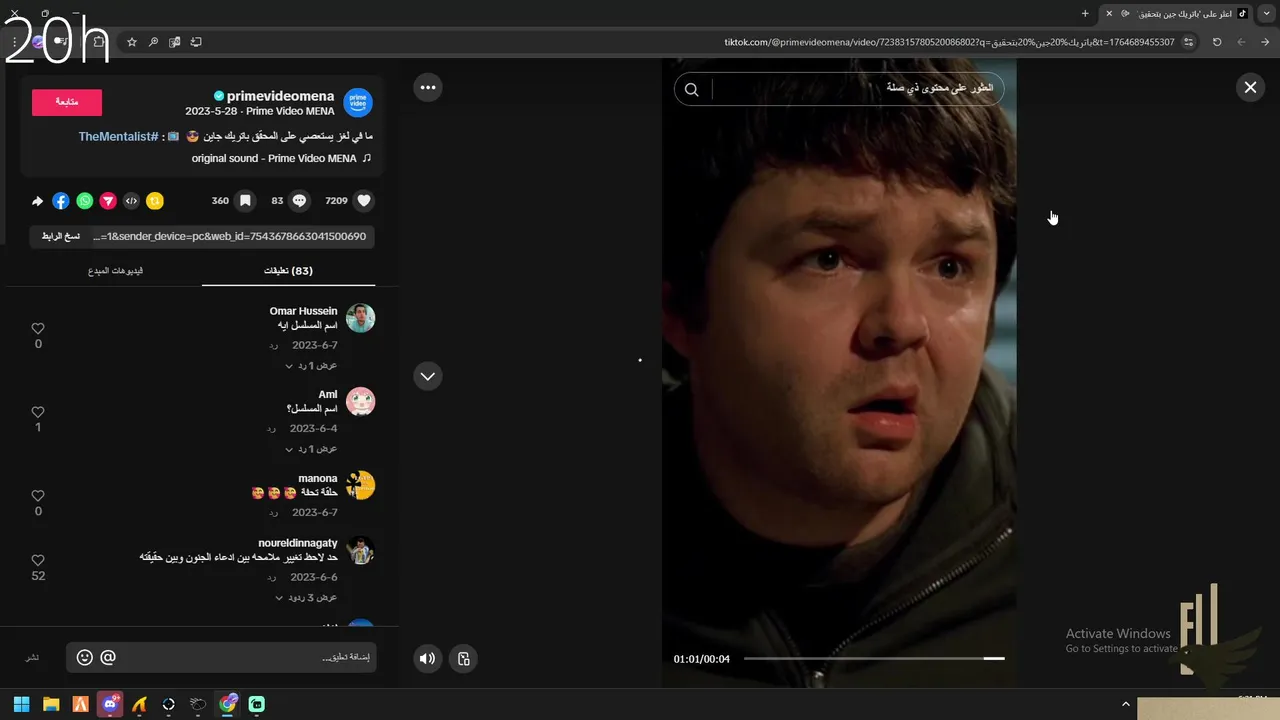Like the video with the heart icon, 7209
Viewport: 1280px width, 720px height.
364,201
